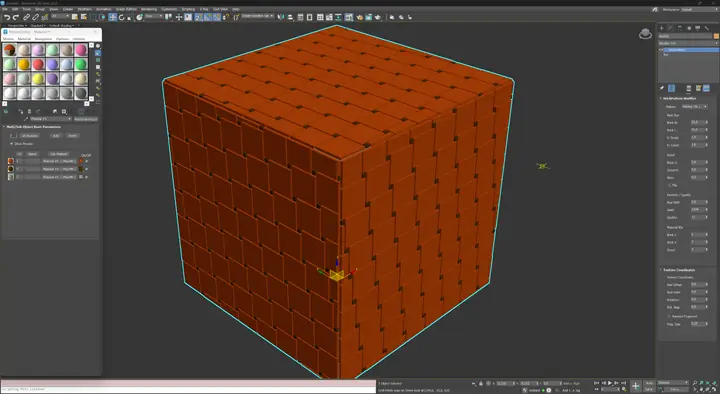Open the File menu
This screenshot has width=720, height=394.
tap(5, 9)
